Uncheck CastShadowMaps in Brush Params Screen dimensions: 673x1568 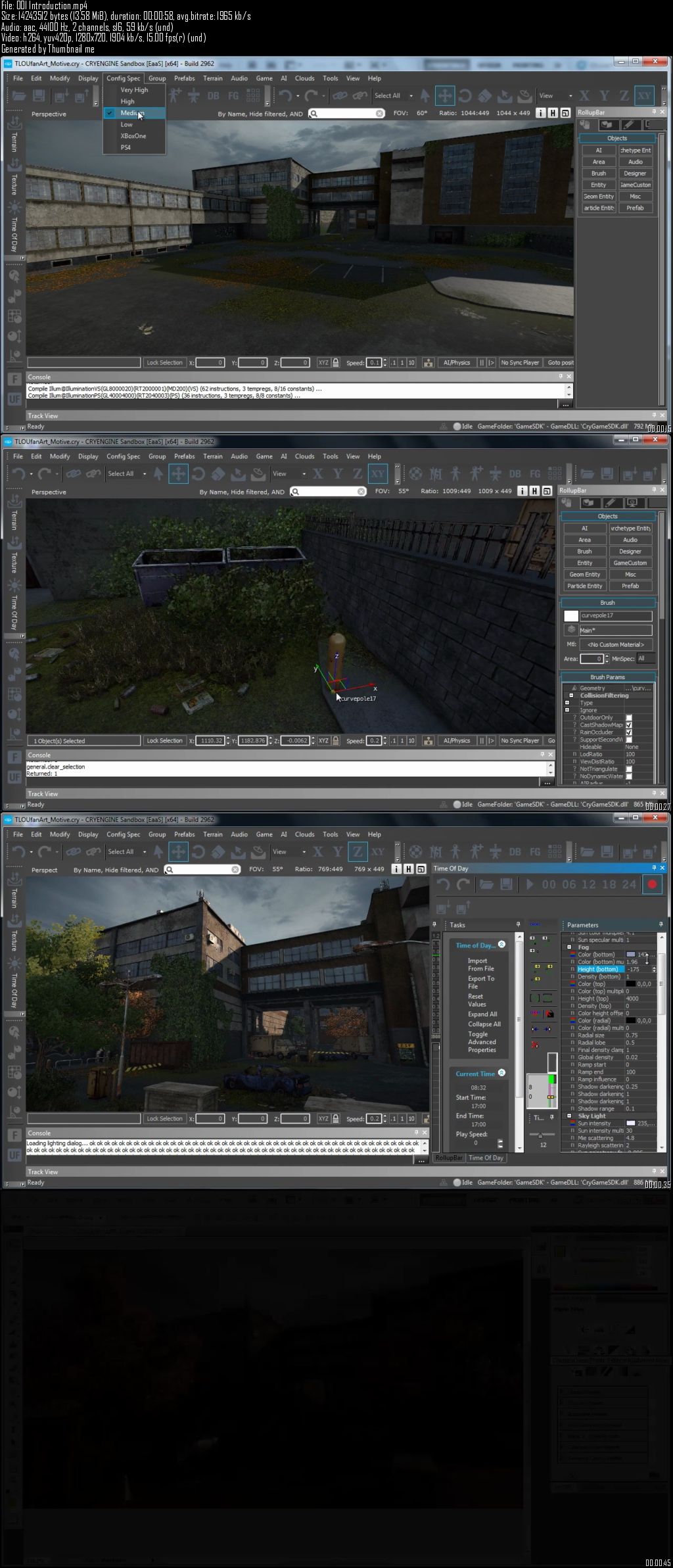click(629, 725)
